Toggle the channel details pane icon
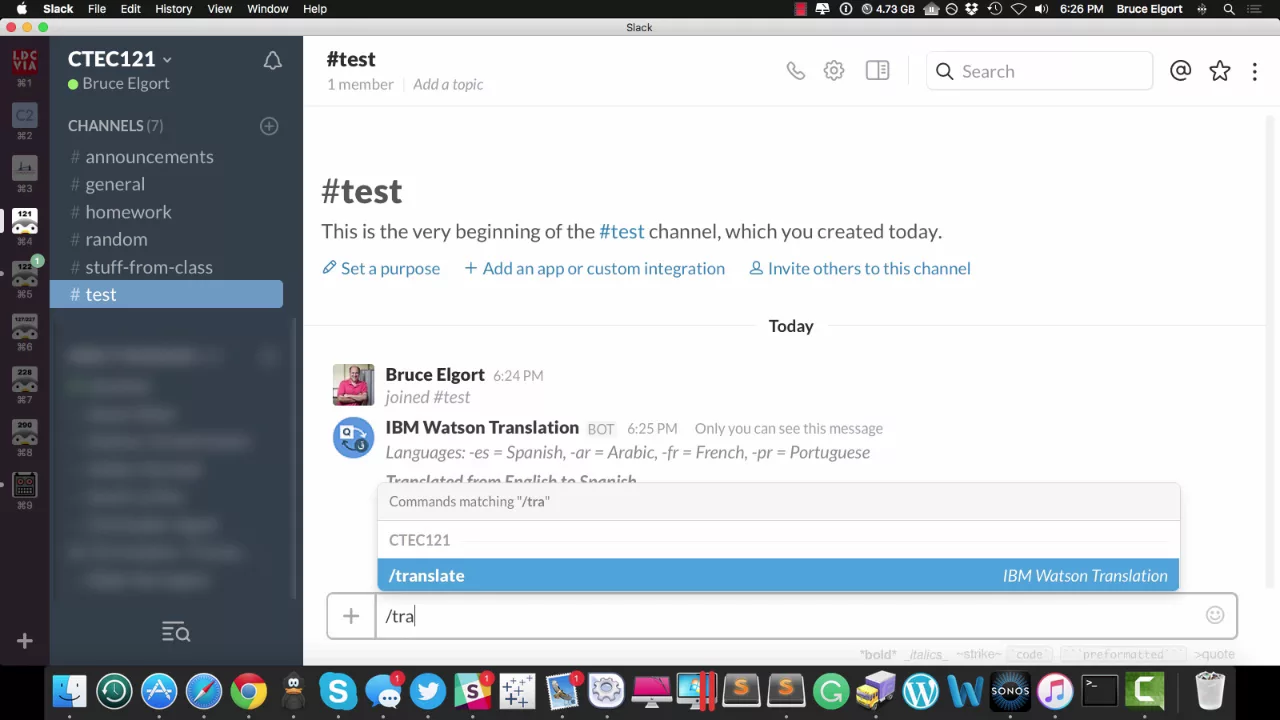 [877, 71]
